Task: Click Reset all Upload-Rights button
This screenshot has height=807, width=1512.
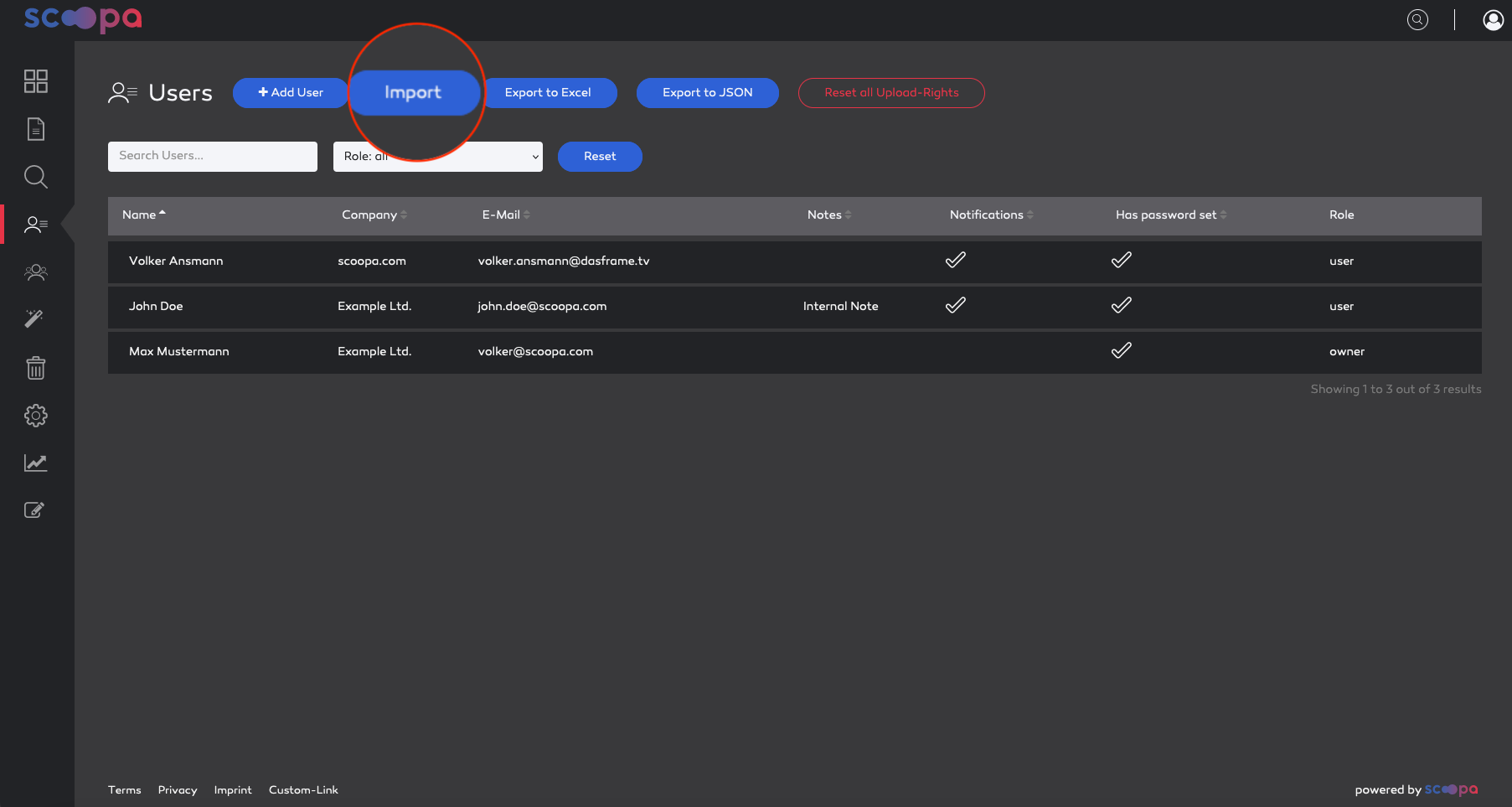Action: [x=891, y=92]
